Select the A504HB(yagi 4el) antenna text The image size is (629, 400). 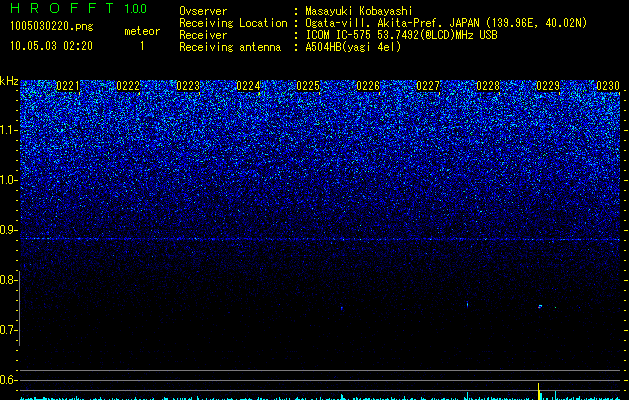[353, 47]
